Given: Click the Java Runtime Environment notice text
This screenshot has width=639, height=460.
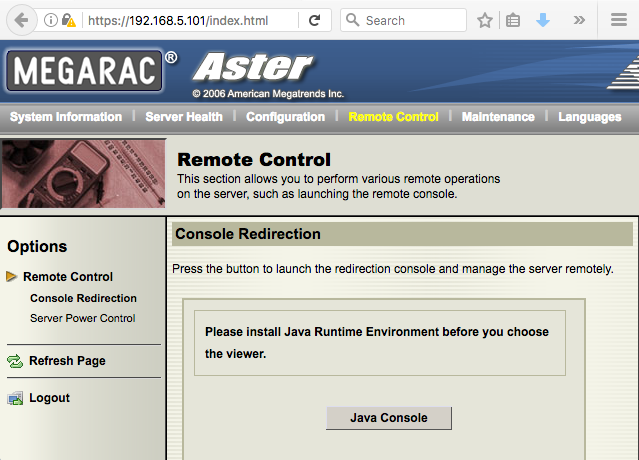Looking at the screenshot, I should pyautogui.click(x=377, y=343).
